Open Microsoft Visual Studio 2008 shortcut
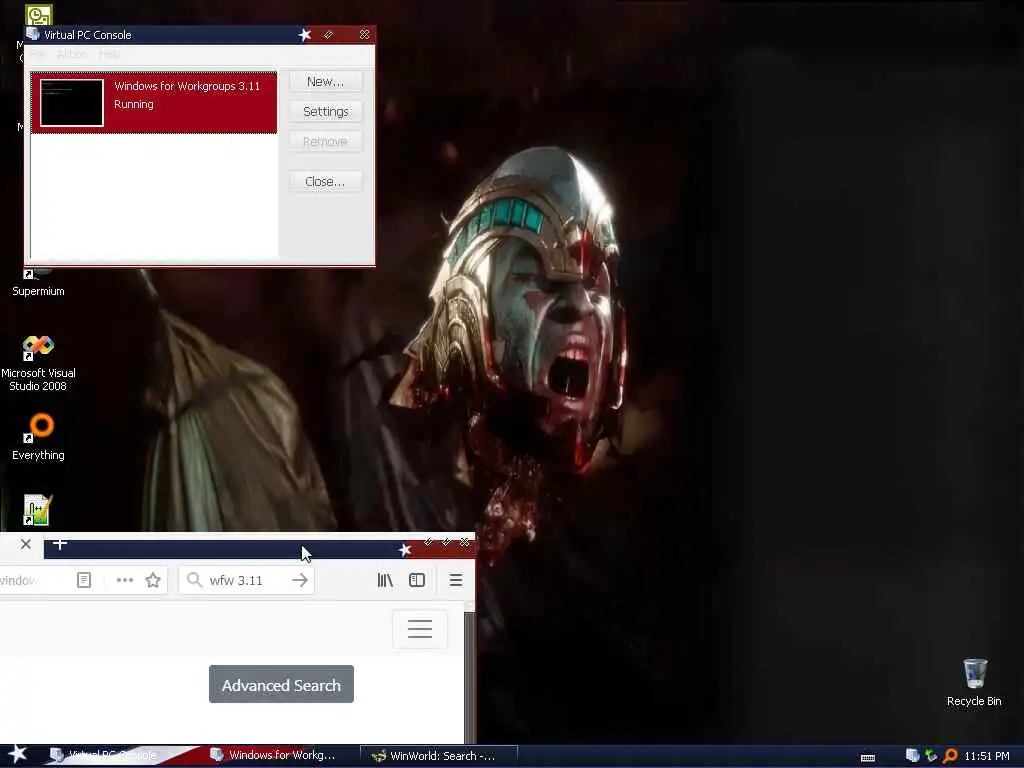Image resolution: width=1024 pixels, height=768 pixels. pos(38,363)
